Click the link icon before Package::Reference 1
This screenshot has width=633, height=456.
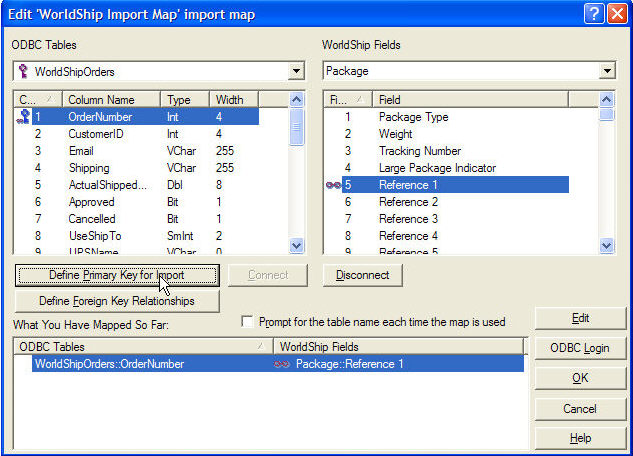click(x=281, y=364)
